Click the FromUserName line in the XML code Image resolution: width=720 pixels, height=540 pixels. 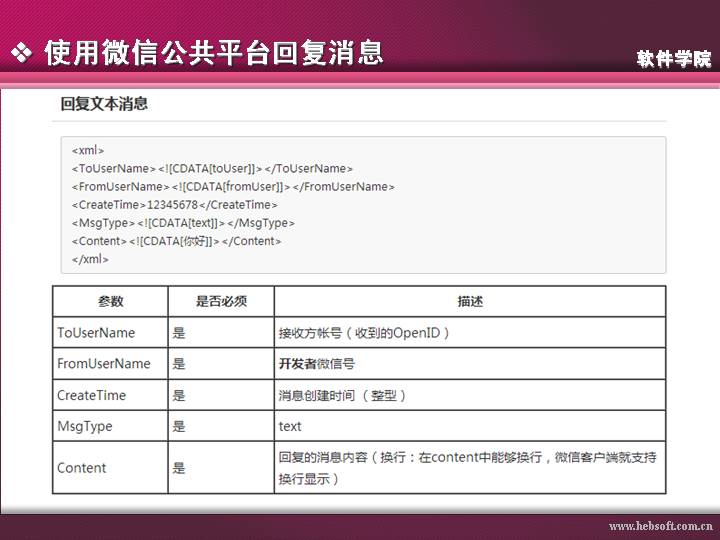point(233,186)
